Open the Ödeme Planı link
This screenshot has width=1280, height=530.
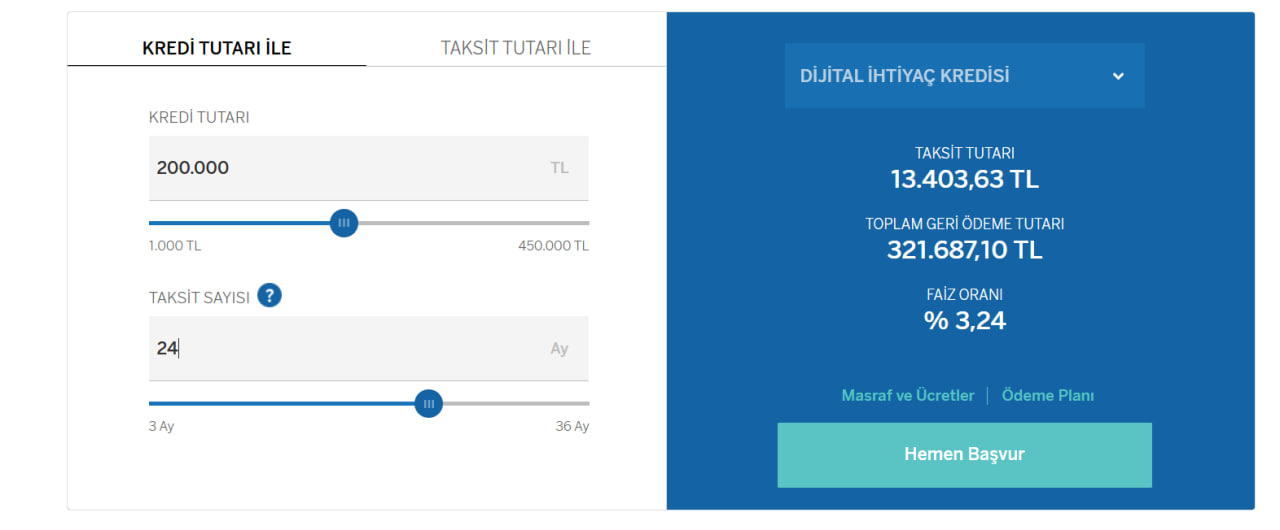point(1048,396)
